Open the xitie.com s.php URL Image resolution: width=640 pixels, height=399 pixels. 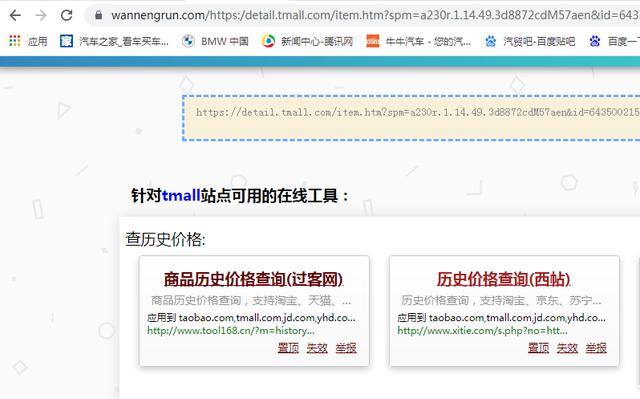point(482,330)
